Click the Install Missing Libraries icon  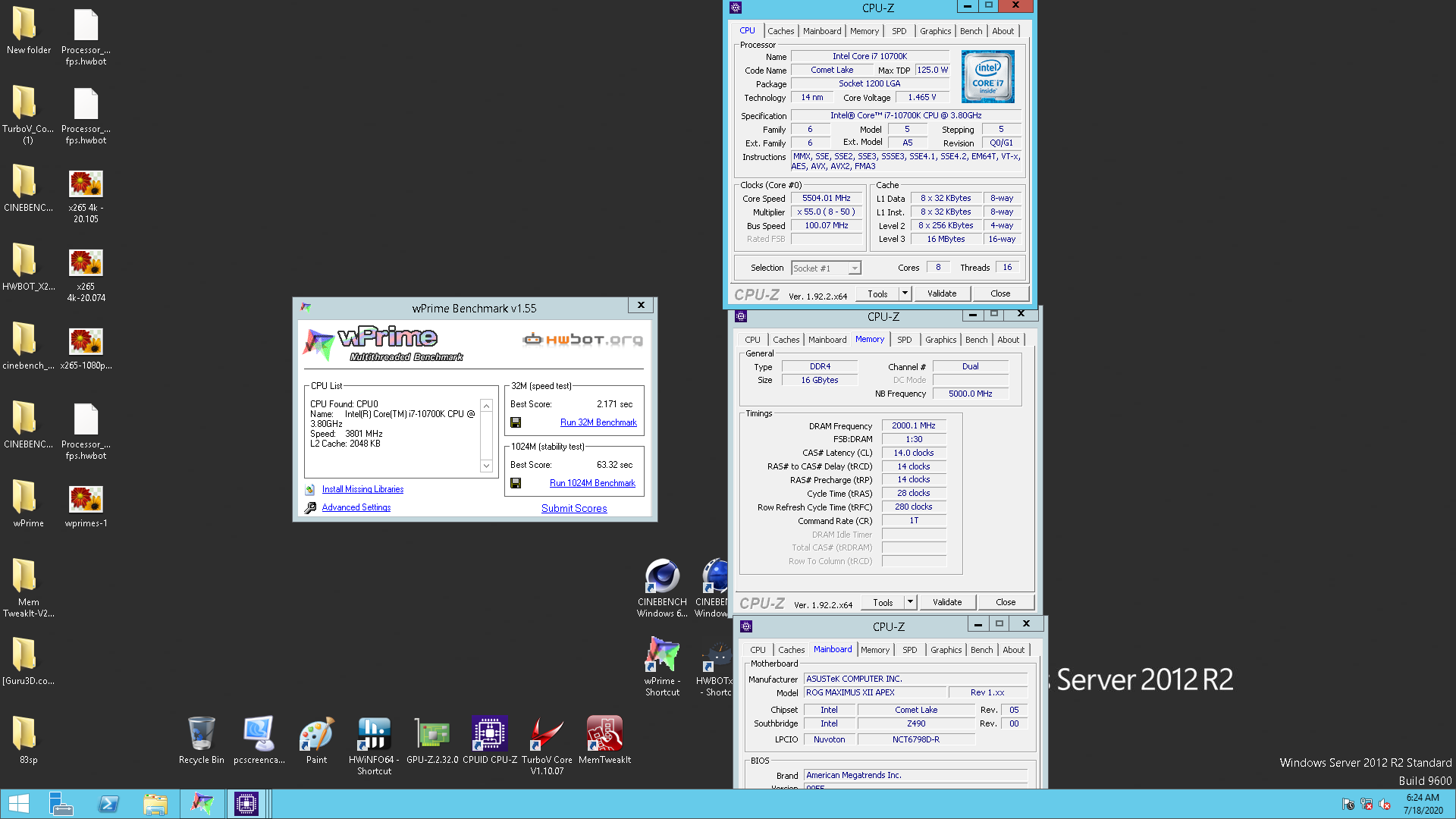click(x=310, y=490)
